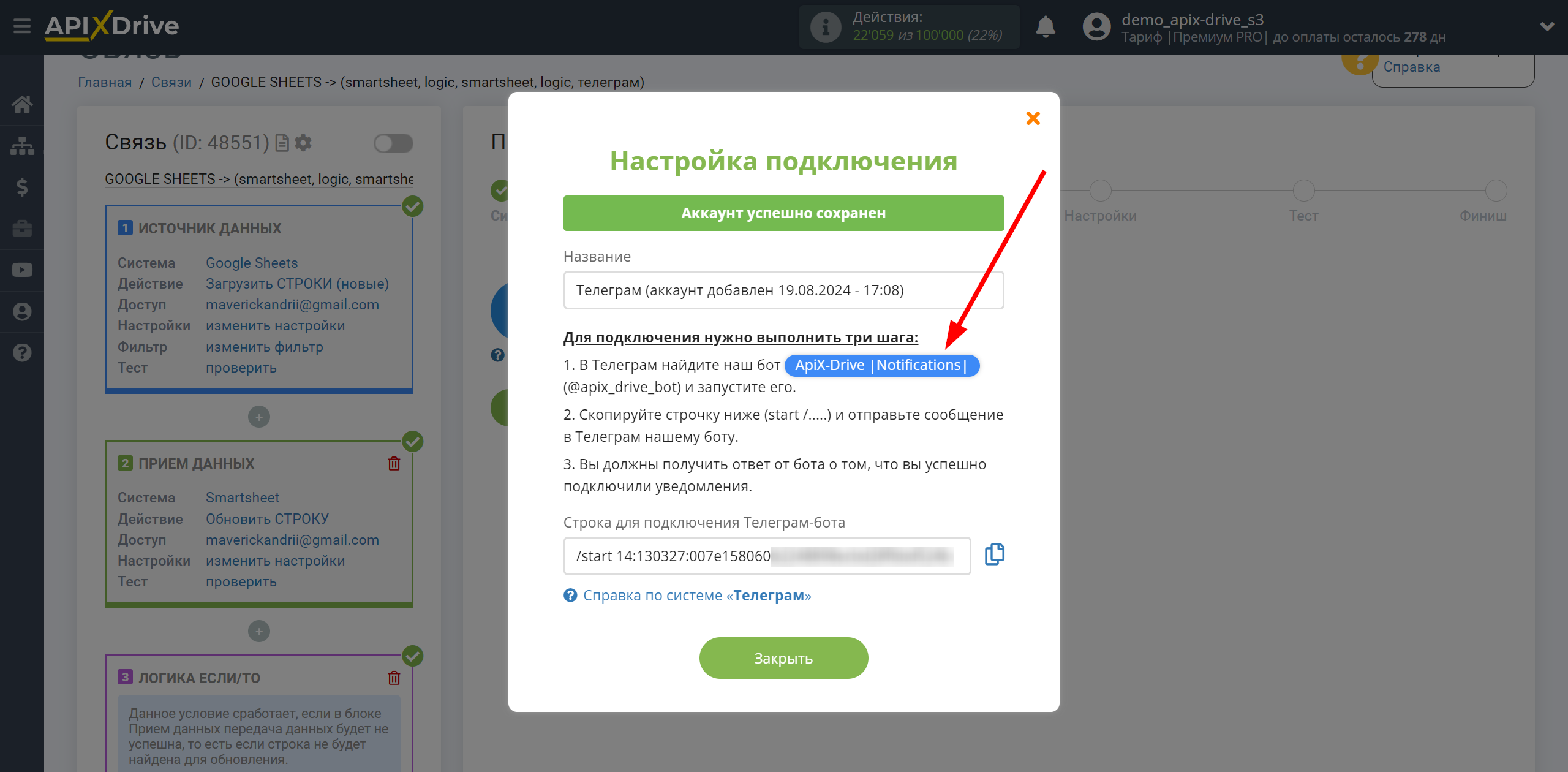Copy the Telegram bot connection string
The height and width of the screenshot is (772, 1568).
994,554
